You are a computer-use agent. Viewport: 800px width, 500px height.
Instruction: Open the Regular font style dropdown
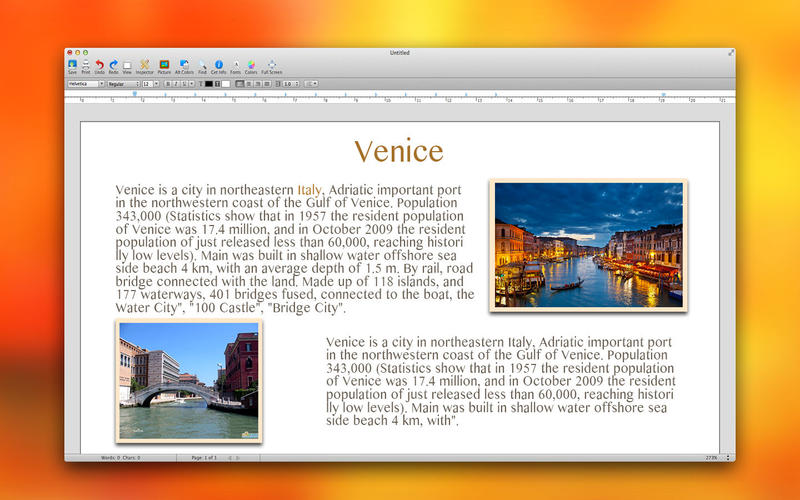123,84
